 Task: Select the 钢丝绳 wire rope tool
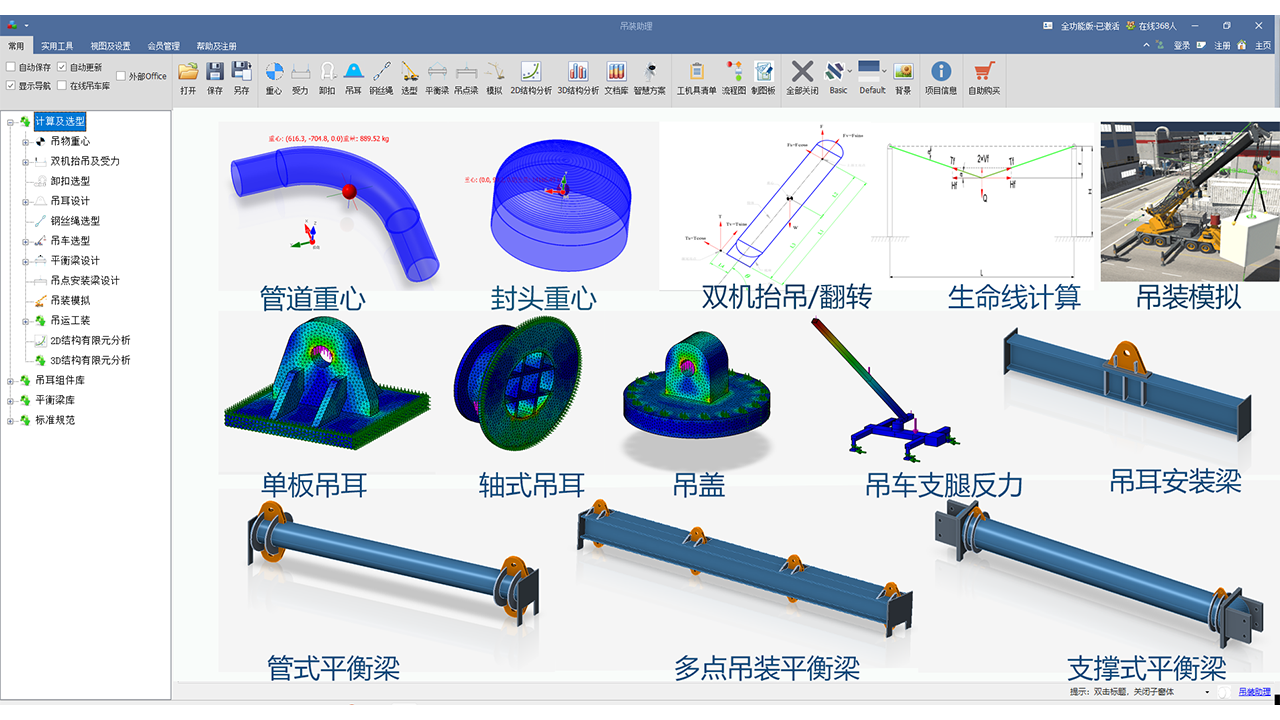pos(380,75)
